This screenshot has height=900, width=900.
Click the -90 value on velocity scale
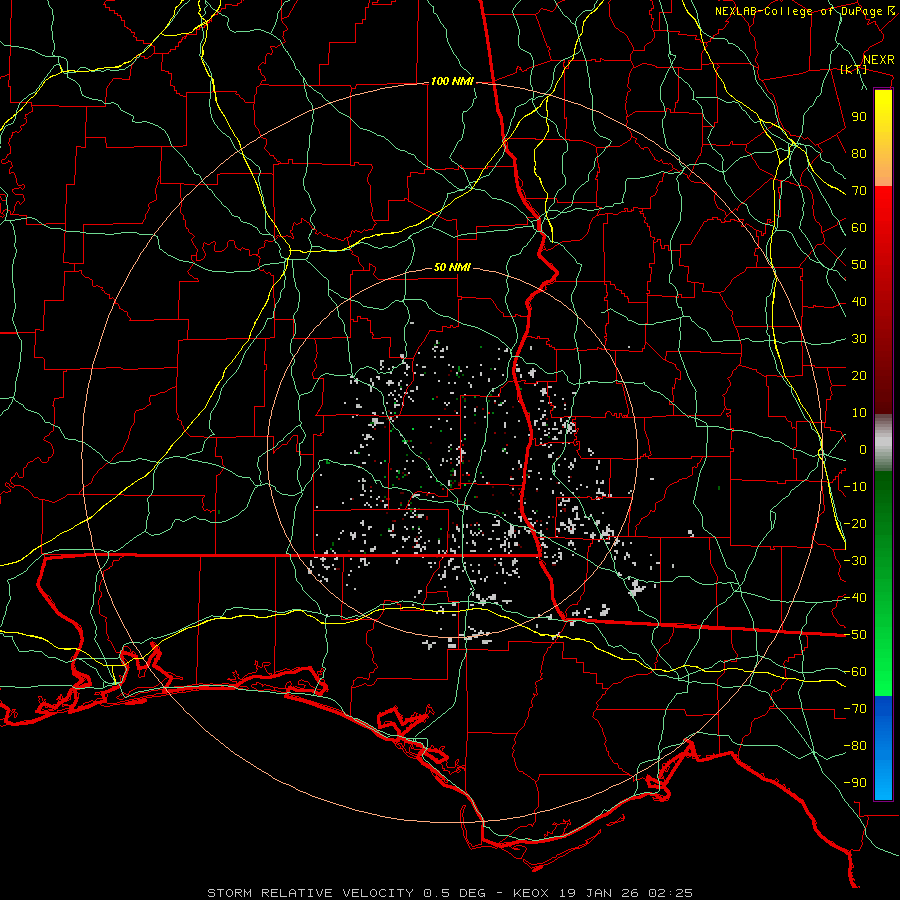855,783
